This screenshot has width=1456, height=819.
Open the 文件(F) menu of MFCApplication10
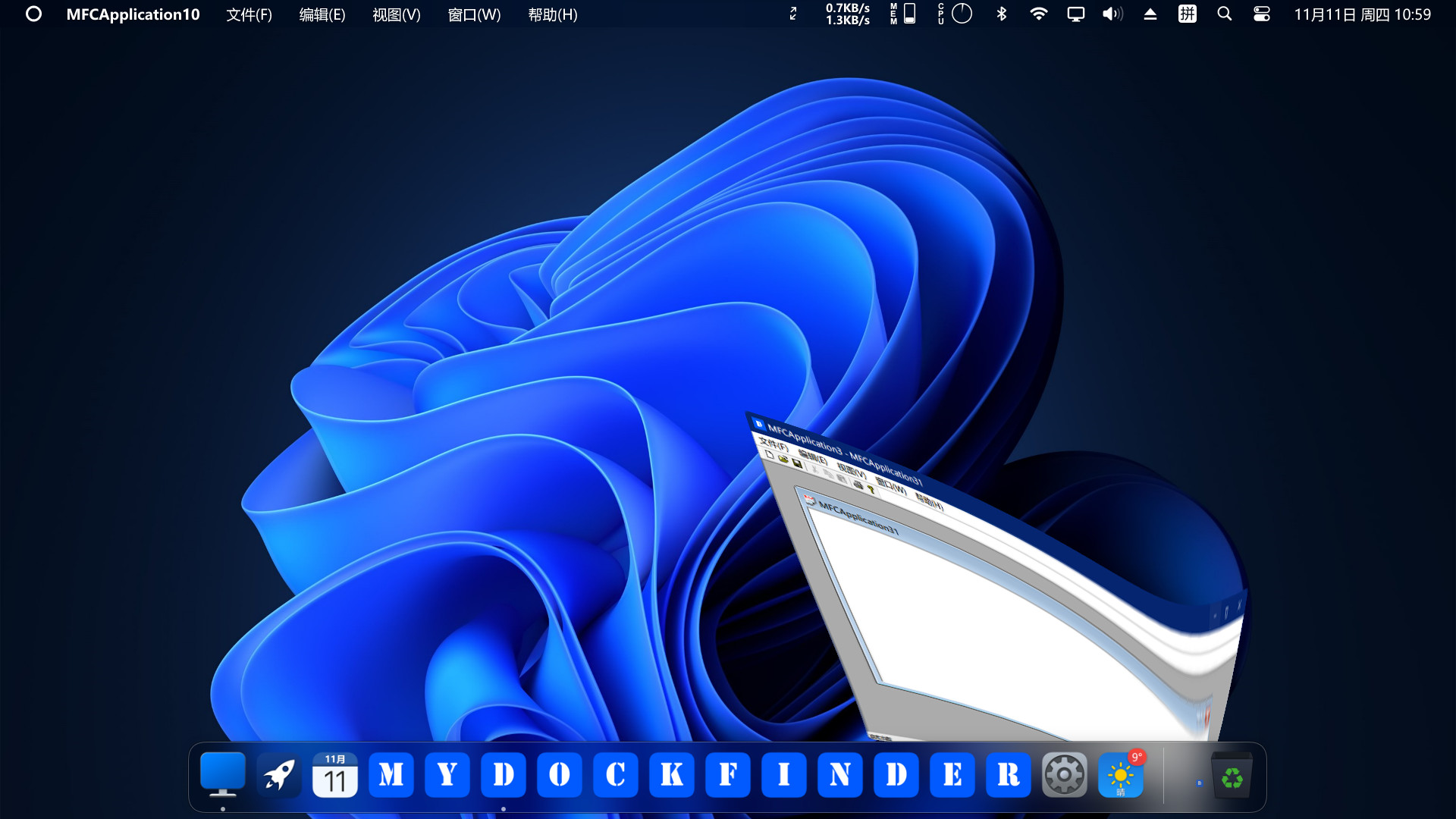[249, 14]
